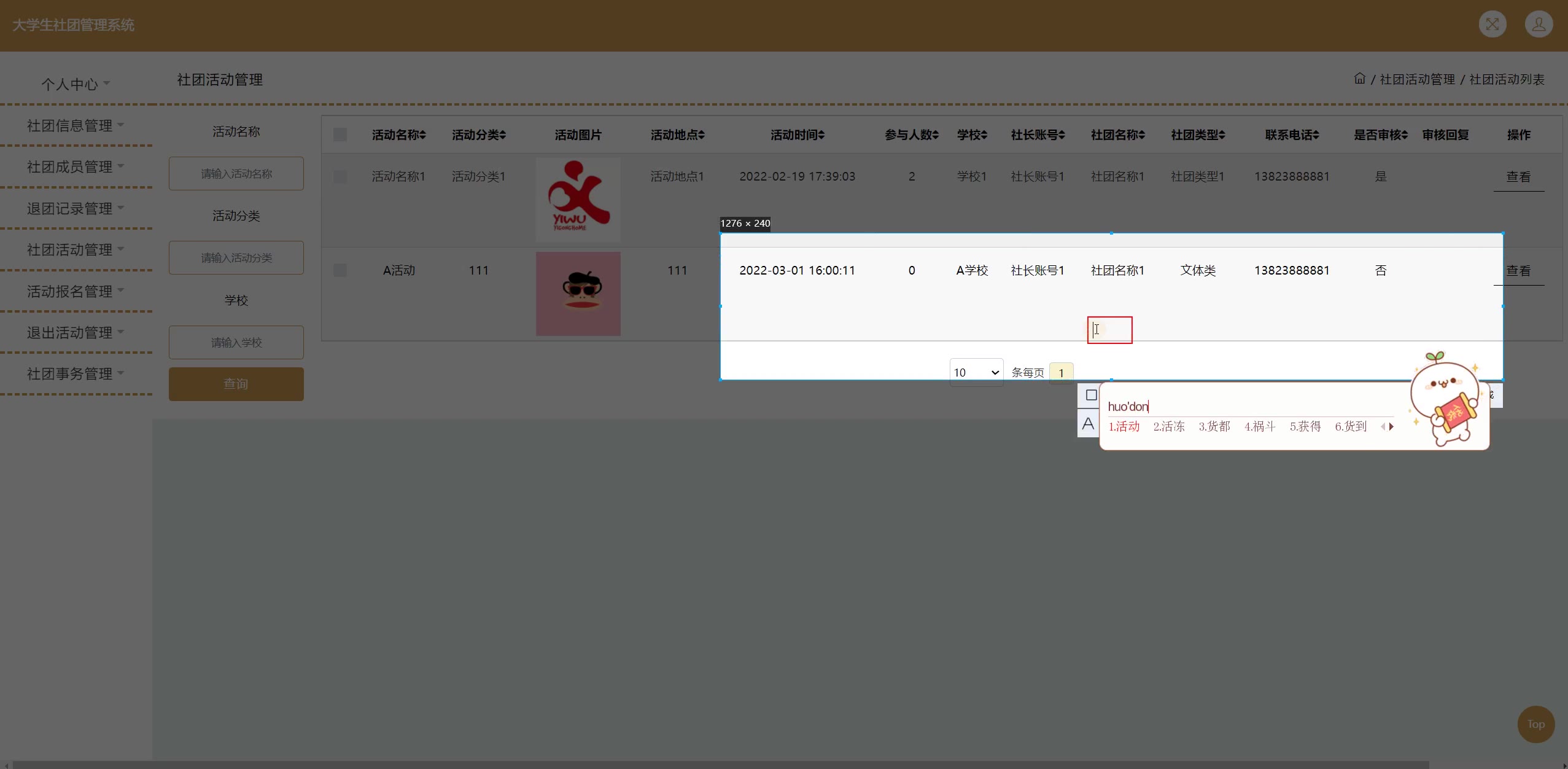Open the 社团事务管理 menu item

tap(75, 373)
